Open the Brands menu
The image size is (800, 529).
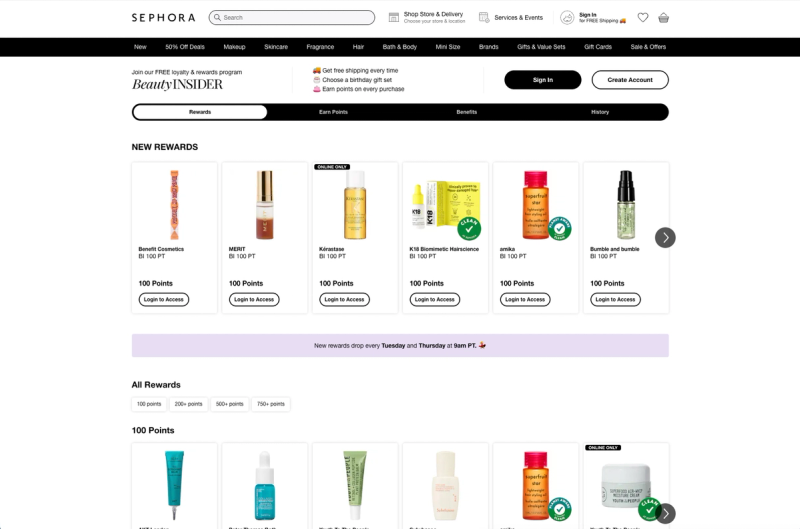click(488, 47)
